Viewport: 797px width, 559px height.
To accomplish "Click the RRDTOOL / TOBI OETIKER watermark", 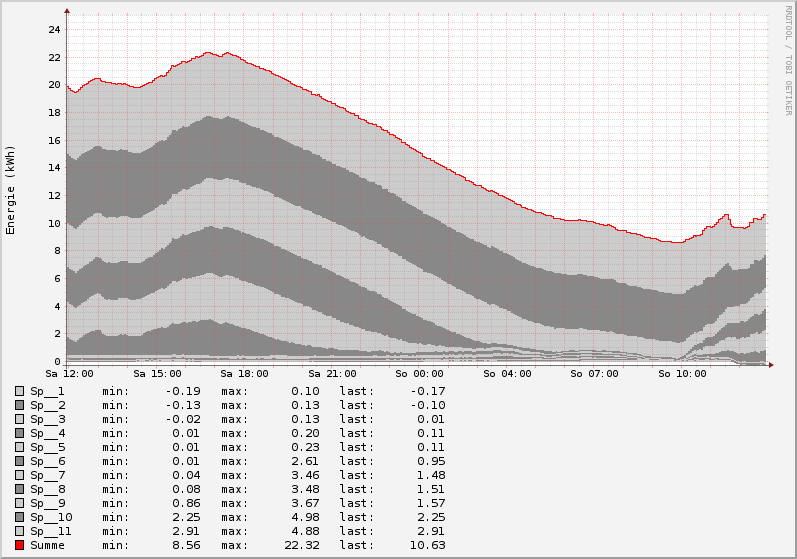I will (x=788, y=59).
